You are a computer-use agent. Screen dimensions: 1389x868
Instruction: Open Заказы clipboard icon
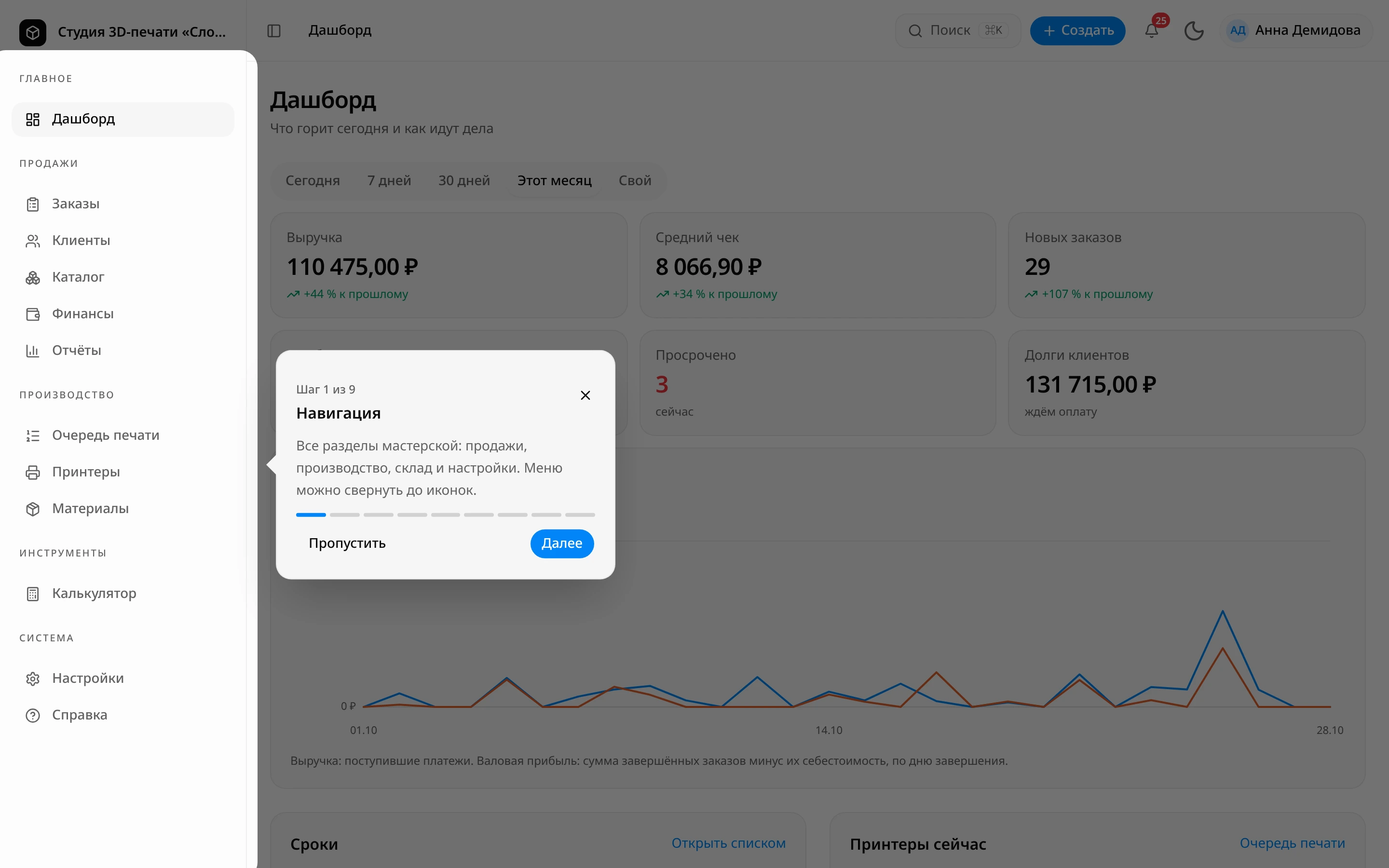click(33, 204)
